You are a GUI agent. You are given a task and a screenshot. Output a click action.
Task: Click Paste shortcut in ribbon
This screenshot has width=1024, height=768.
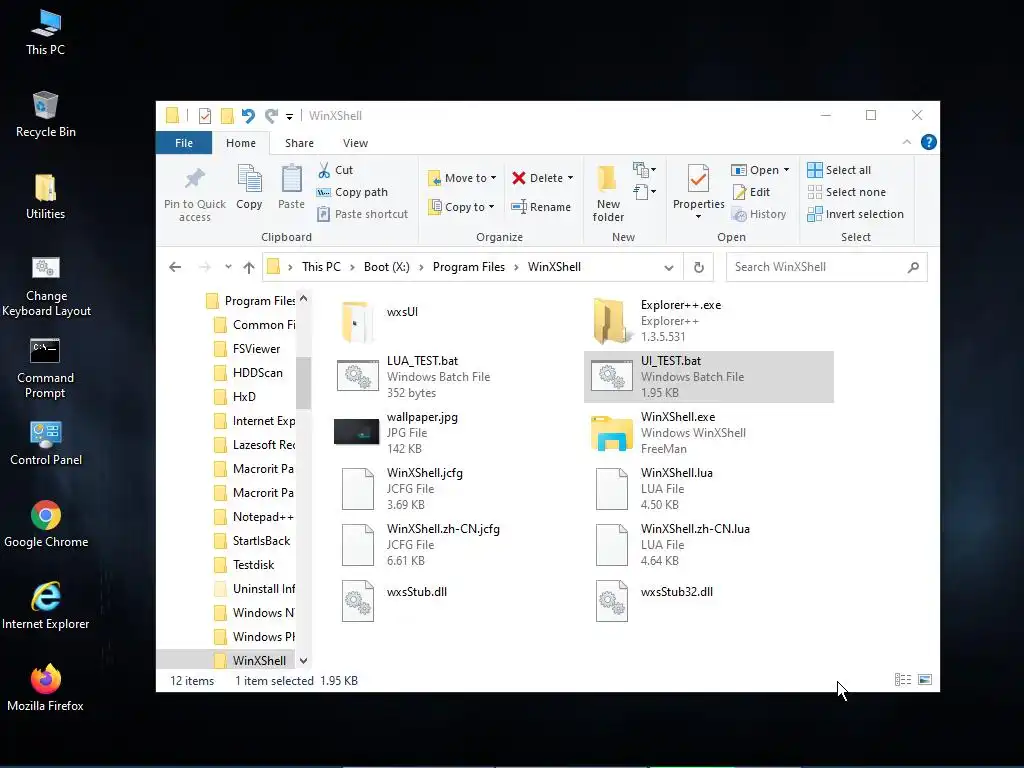pos(363,214)
